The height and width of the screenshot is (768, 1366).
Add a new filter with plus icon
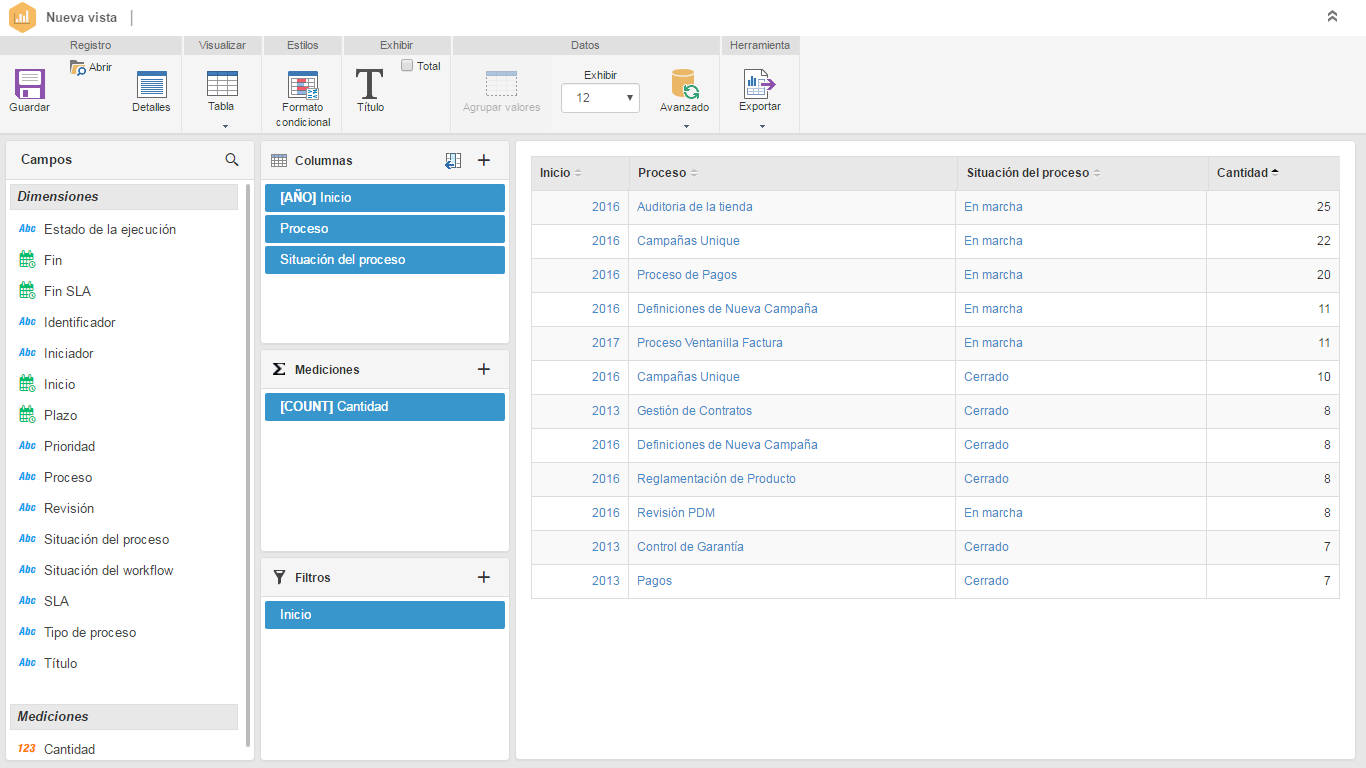pyautogui.click(x=484, y=577)
